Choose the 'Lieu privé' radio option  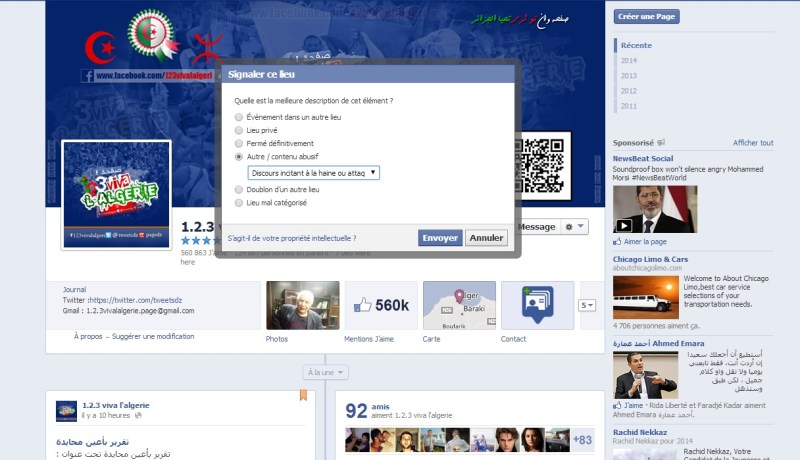point(238,131)
